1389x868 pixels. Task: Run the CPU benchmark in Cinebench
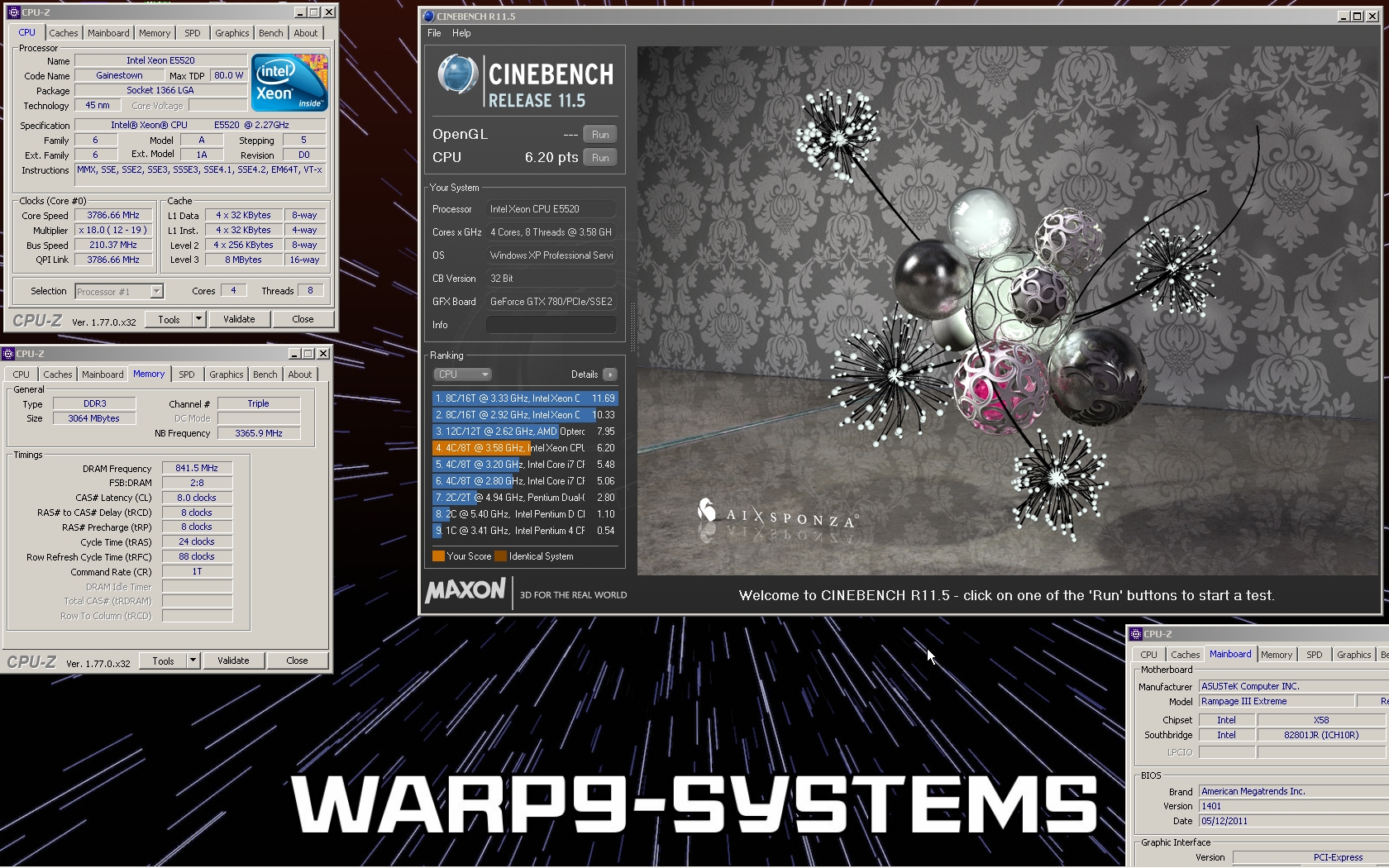[x=600, y=158]
